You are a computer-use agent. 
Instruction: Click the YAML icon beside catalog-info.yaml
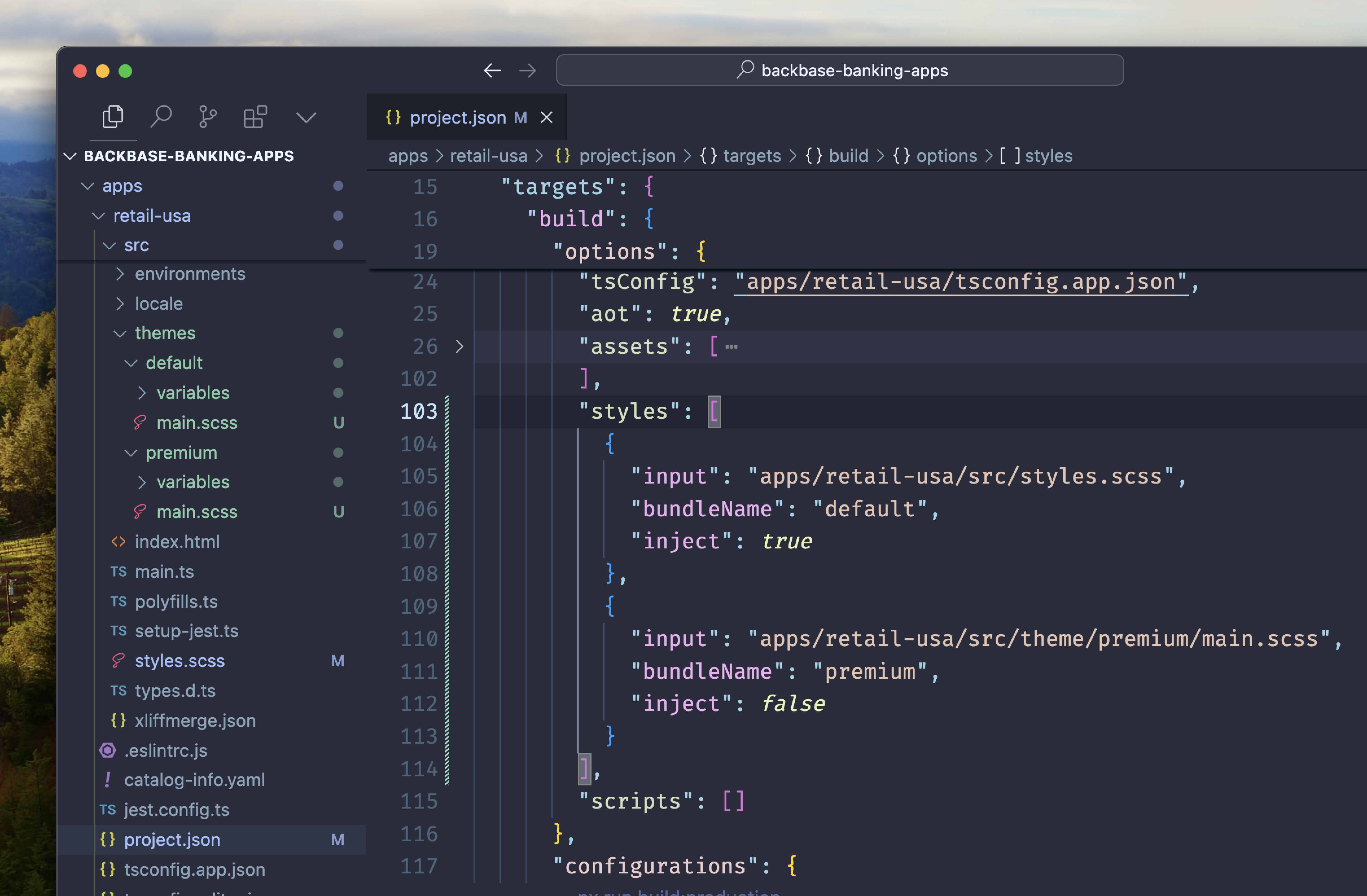(108, 779)
